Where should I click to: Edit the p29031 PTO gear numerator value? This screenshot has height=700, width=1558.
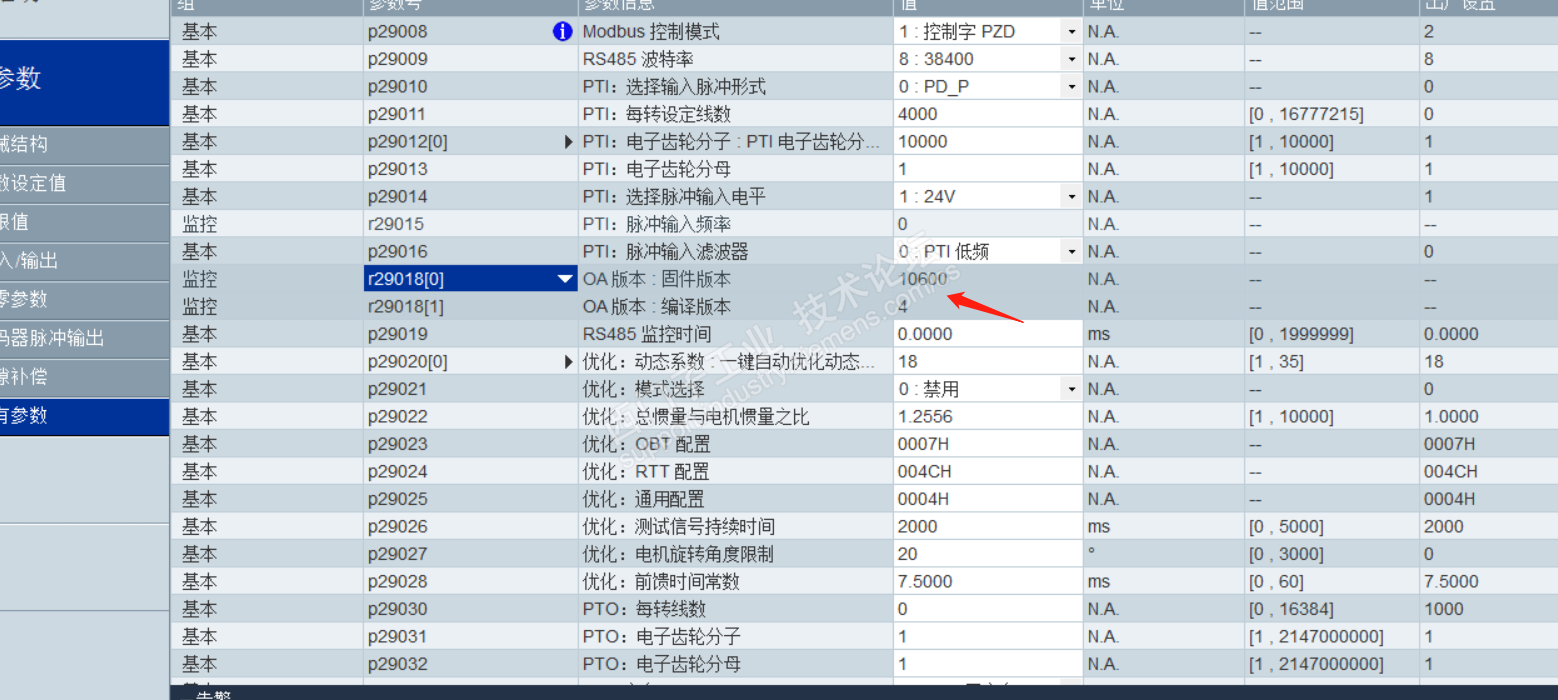coord(988,636)
